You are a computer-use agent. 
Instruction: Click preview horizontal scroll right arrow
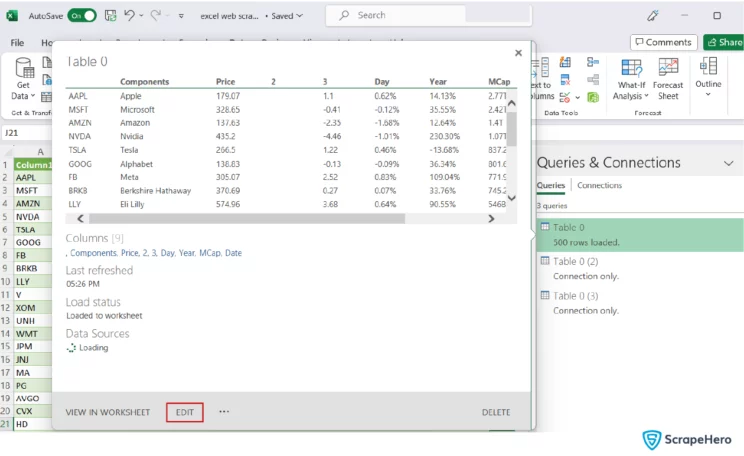coord(492,218)
